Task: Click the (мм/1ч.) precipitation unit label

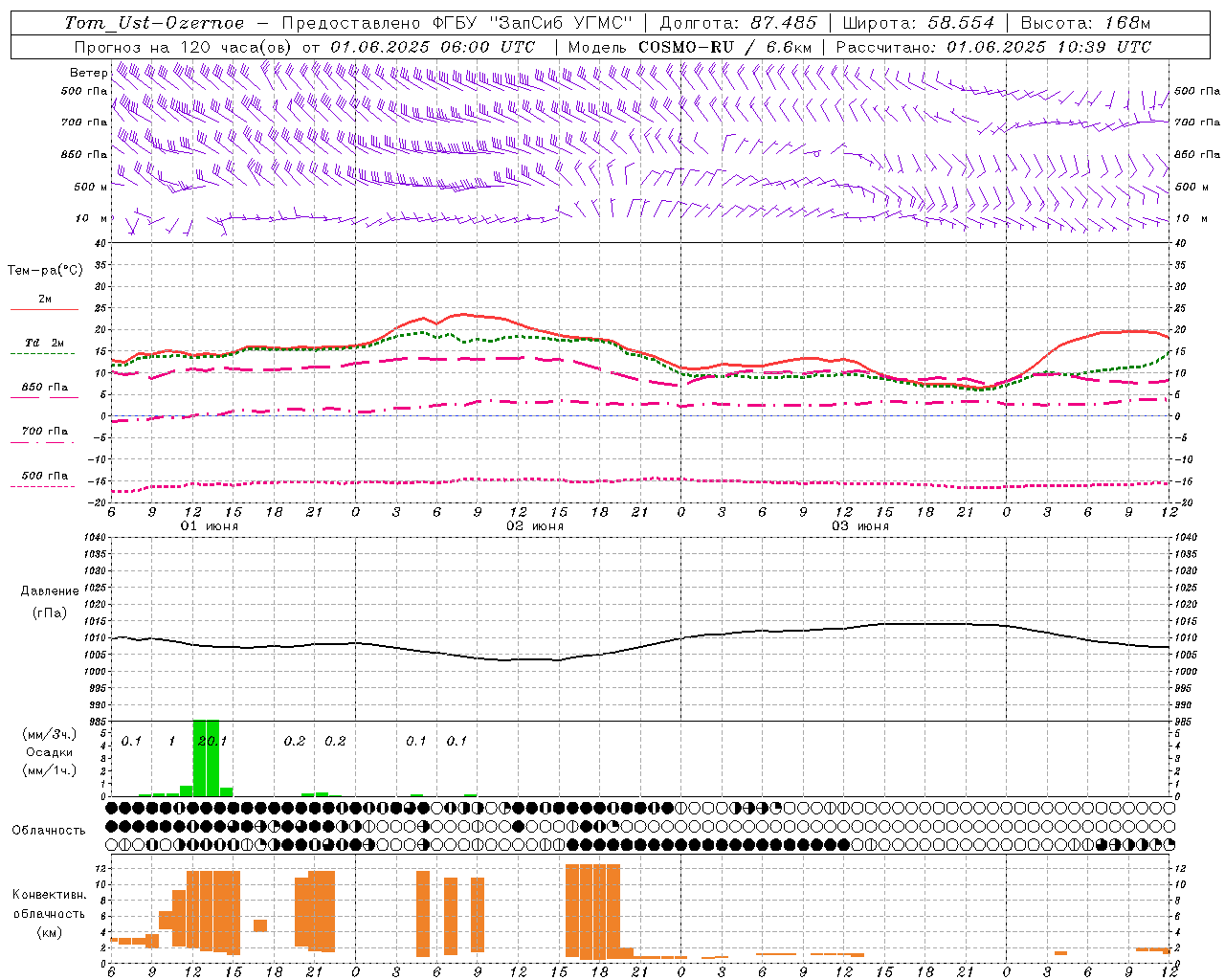Action: (x=49, y=769)
